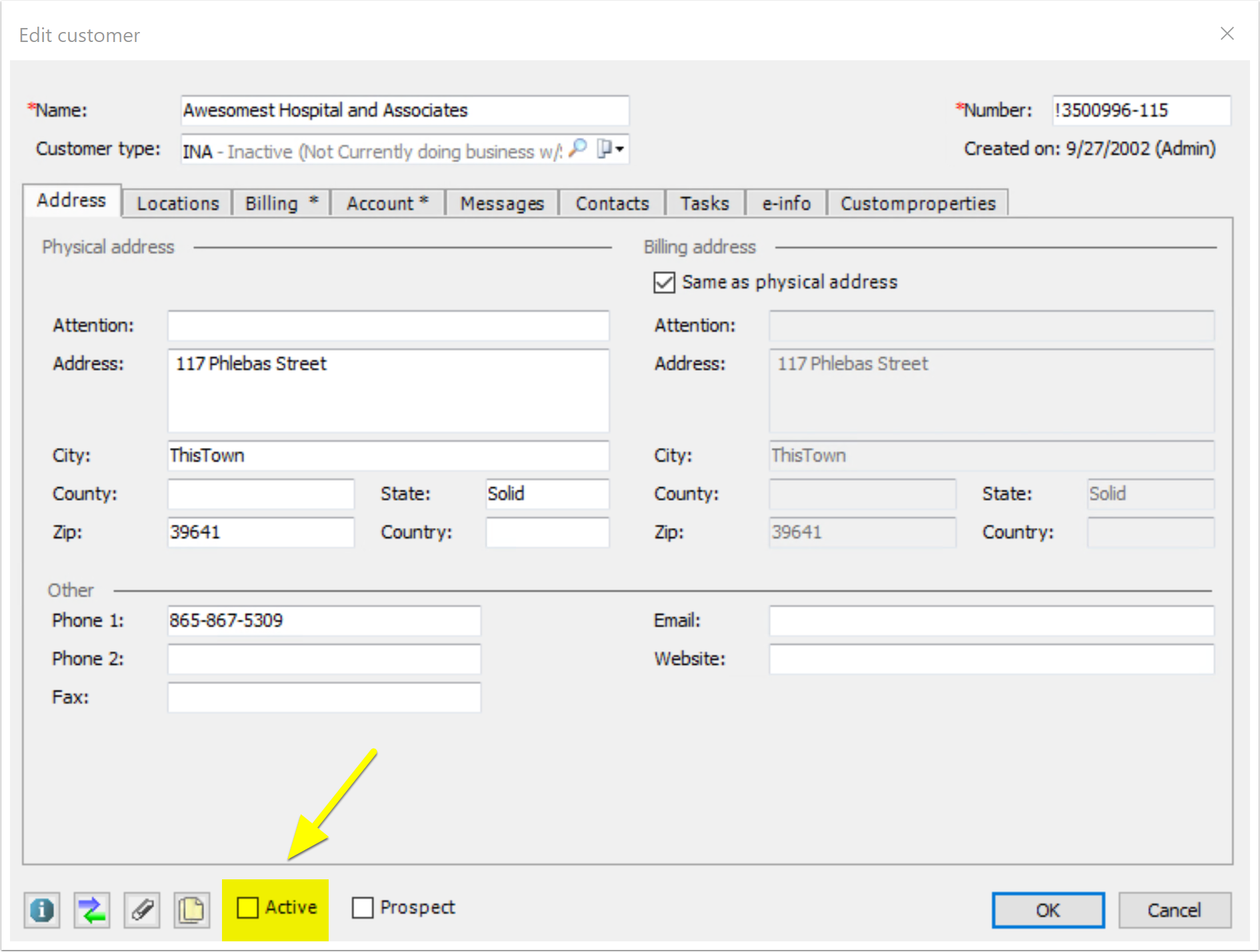Close the Edit customer dialog
Viewport: 1260px width, 952px height.
coord(1227,33)
